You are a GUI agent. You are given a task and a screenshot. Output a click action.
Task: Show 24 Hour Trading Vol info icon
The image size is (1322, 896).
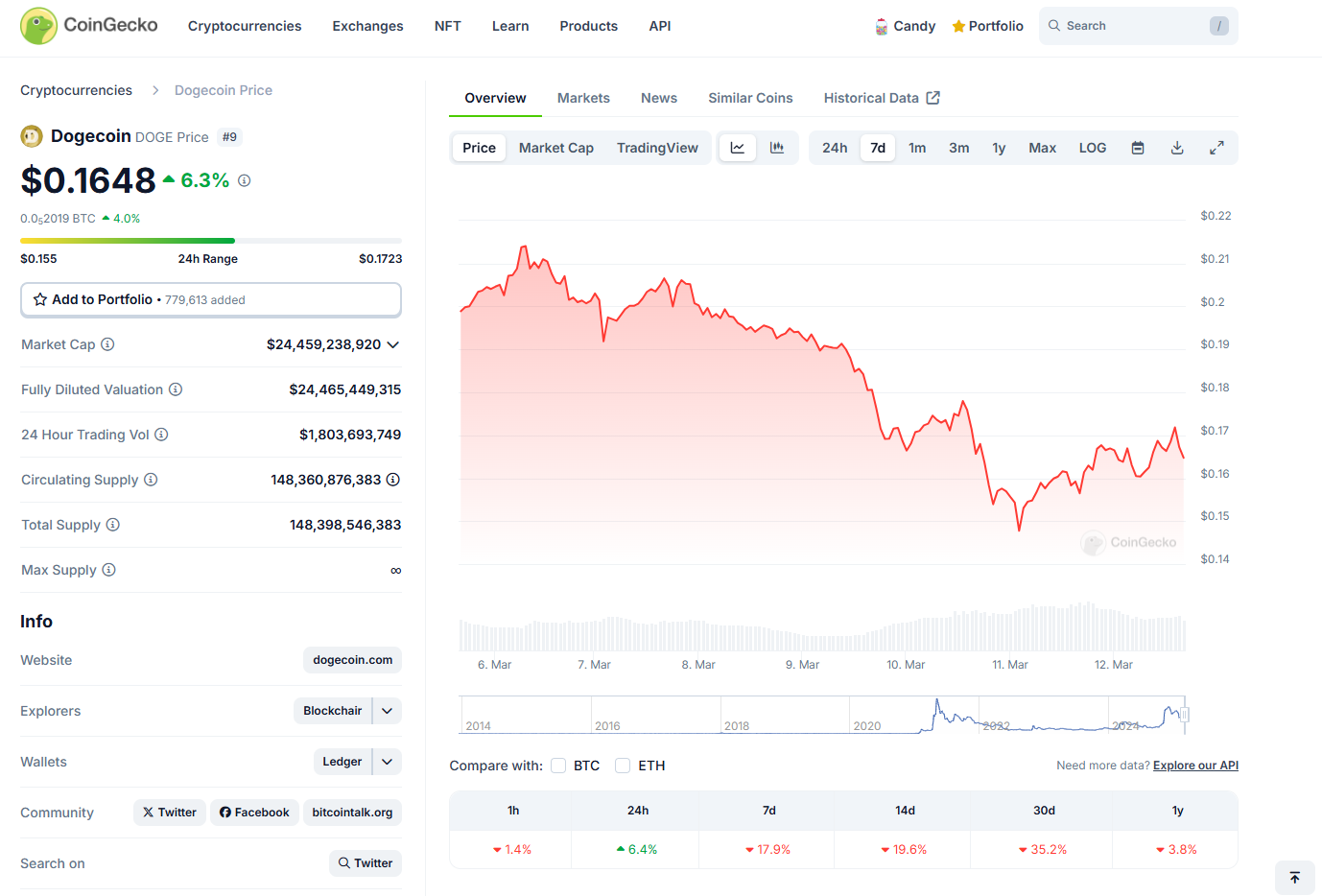pyautogui.click(x=161, y=435)
